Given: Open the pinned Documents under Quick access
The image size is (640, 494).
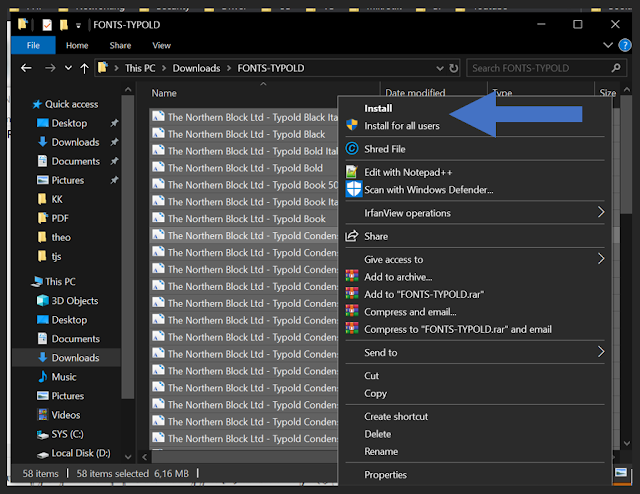Looking at the screenshot, I should tap(76, 161).
